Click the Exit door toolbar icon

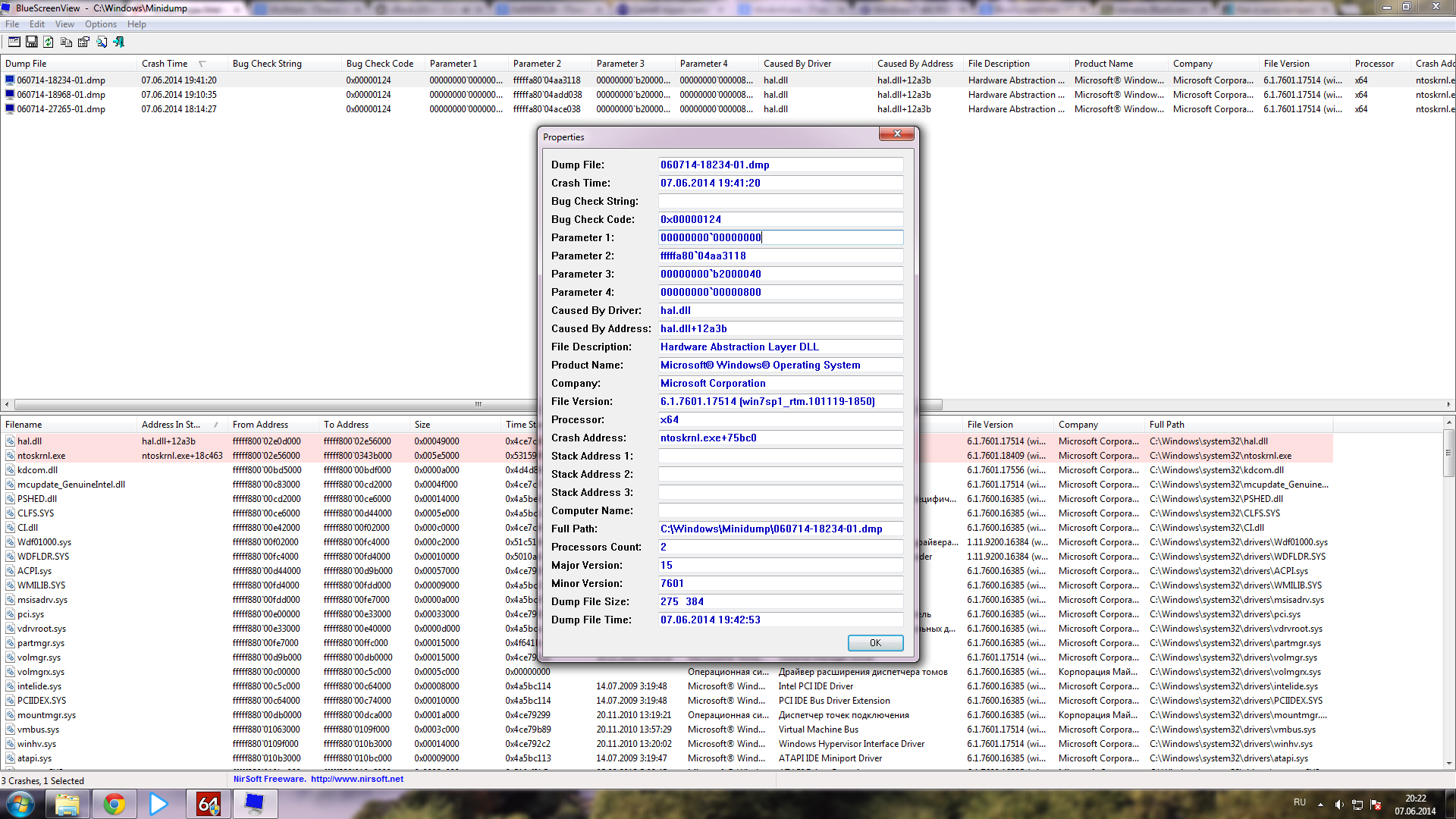(x=118, y=42)
